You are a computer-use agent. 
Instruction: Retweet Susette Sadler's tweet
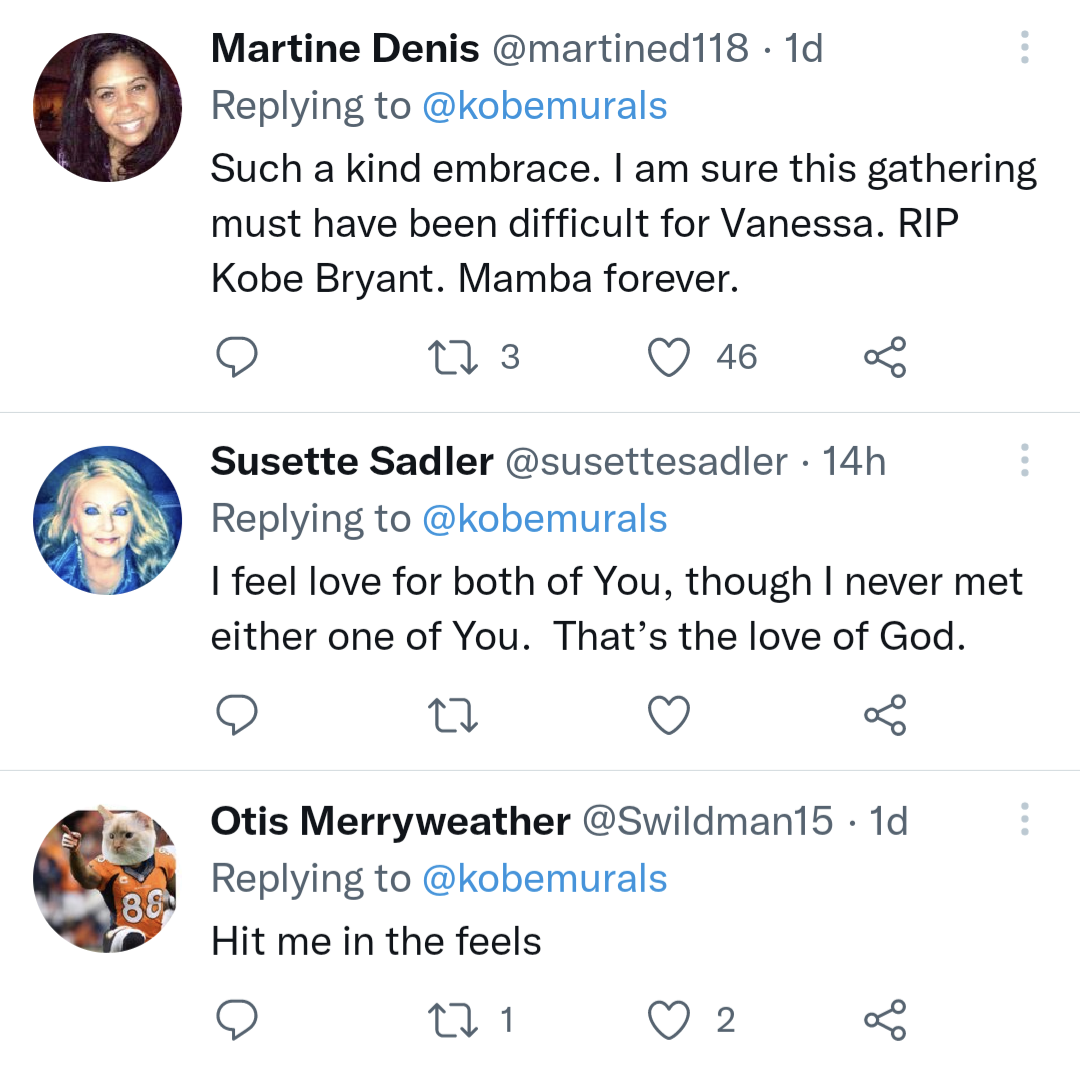tap(453, 715)
